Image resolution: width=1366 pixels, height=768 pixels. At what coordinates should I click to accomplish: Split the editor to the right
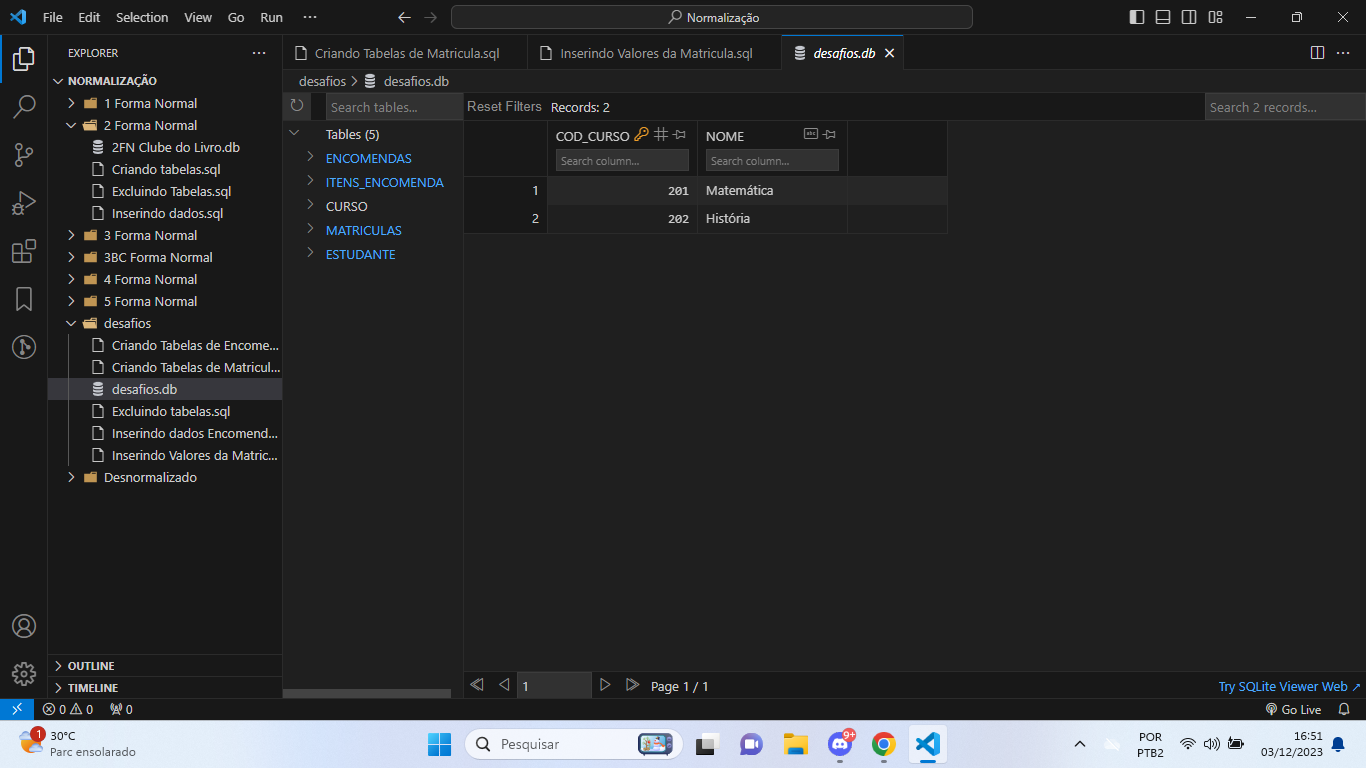1317,53
